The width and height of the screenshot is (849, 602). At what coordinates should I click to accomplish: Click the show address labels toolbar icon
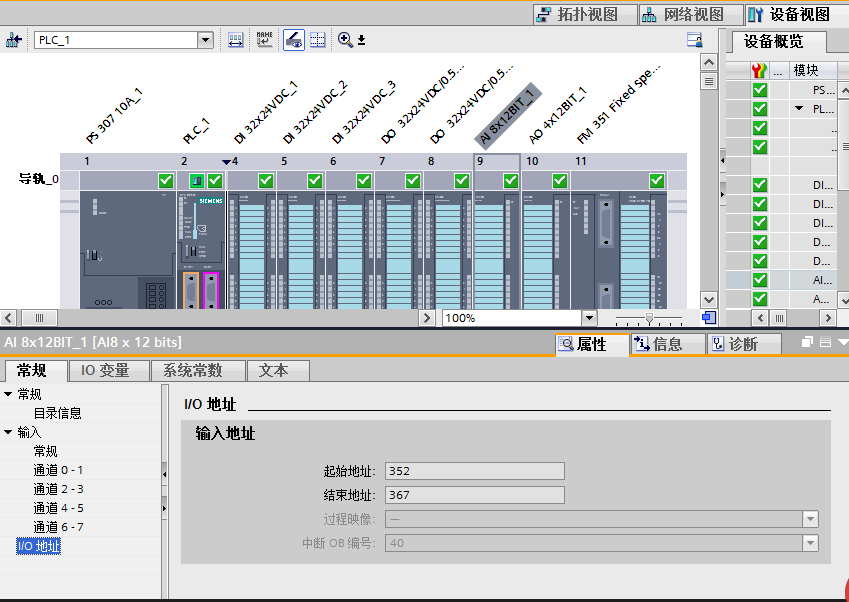click(x=236, y=40)
